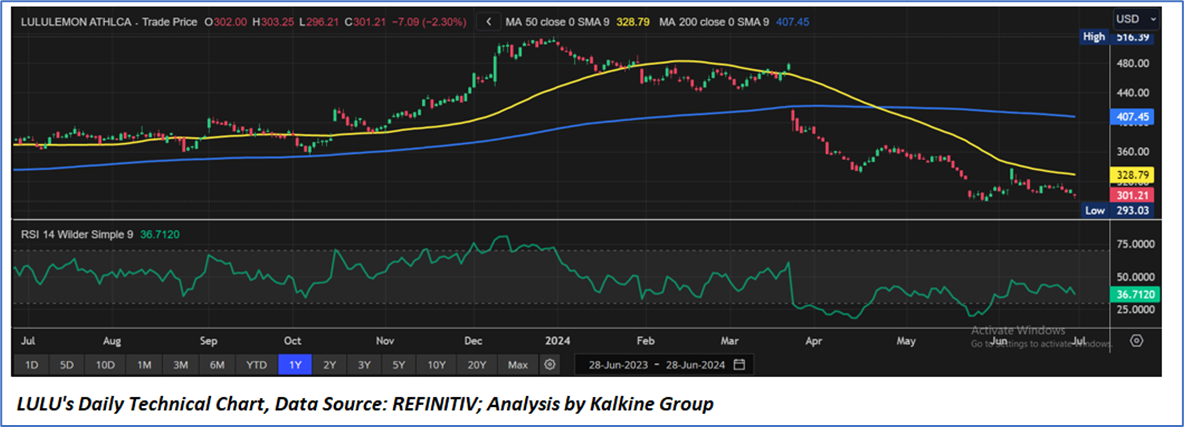Select the 3Y time range
This screenshot has width=1184, height=427.
click(364, 365)
